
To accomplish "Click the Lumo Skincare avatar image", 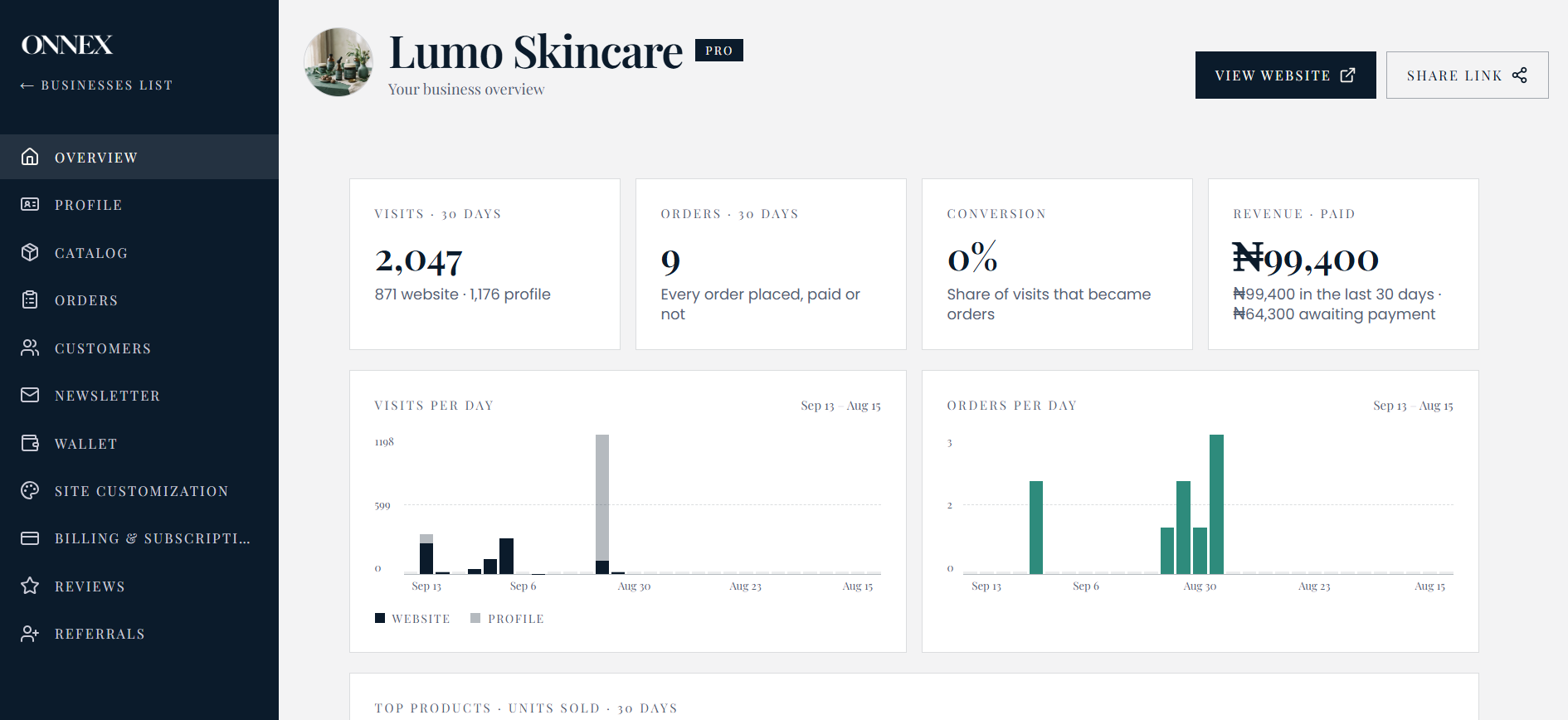I will [338, 62].
